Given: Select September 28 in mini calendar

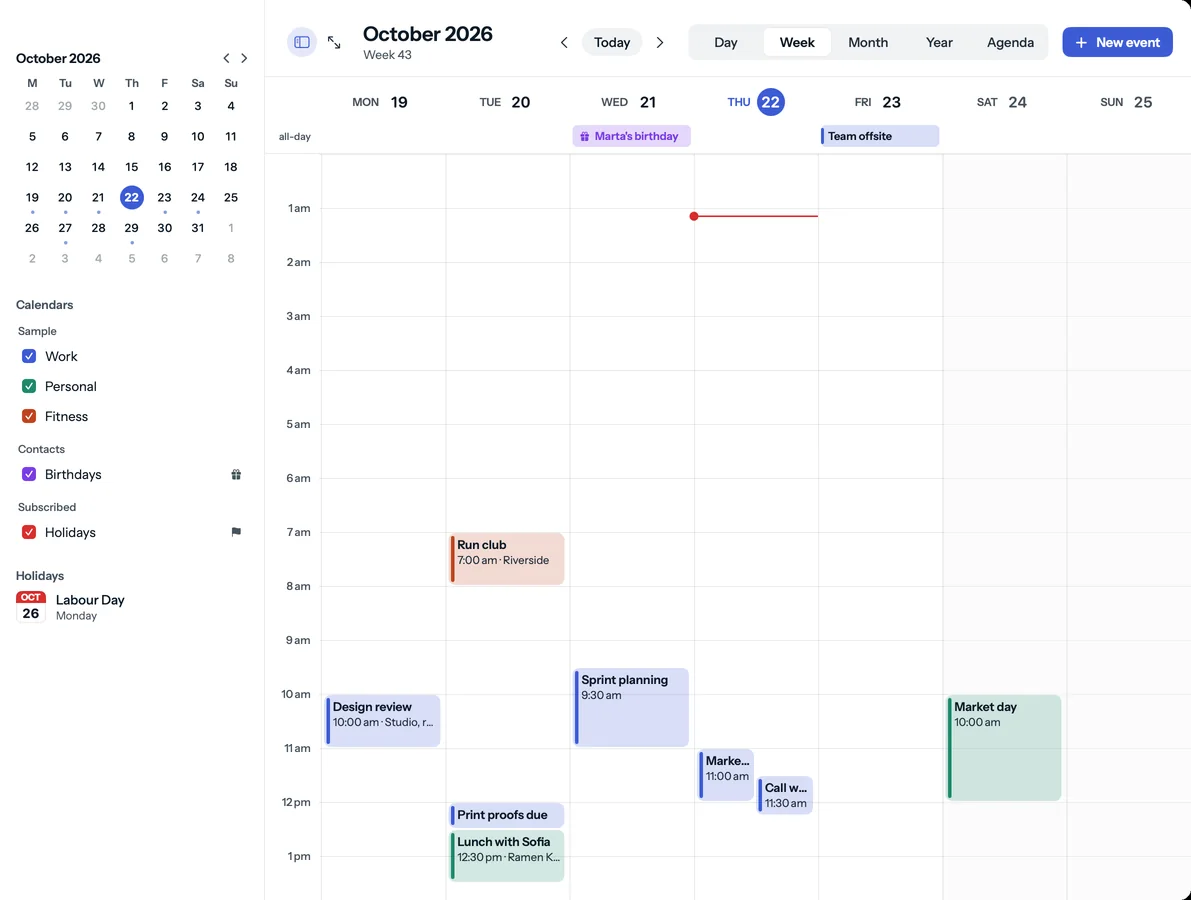Looking at the screenshot, I should point(32,106).
